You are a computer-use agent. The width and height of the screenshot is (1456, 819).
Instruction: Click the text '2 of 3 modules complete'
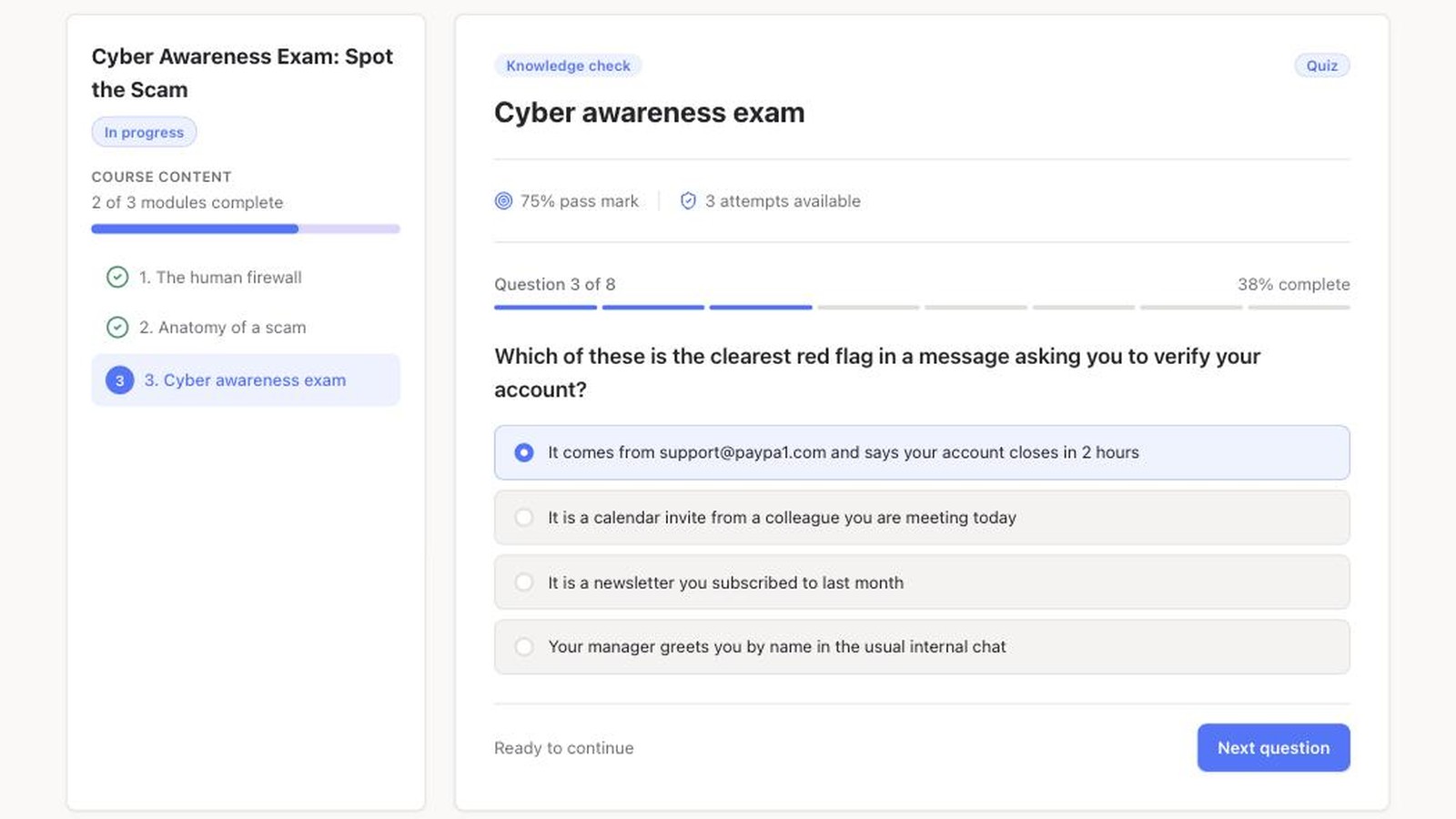click(187, 202)
